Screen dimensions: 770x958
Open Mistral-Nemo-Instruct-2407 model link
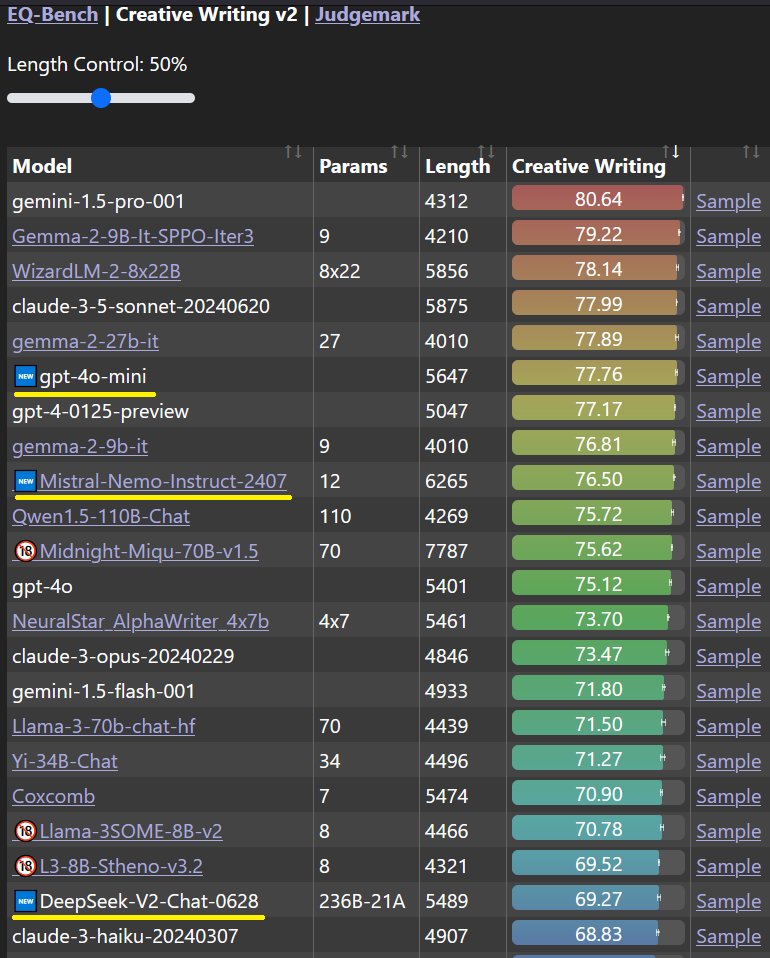[x=163, y=481]
